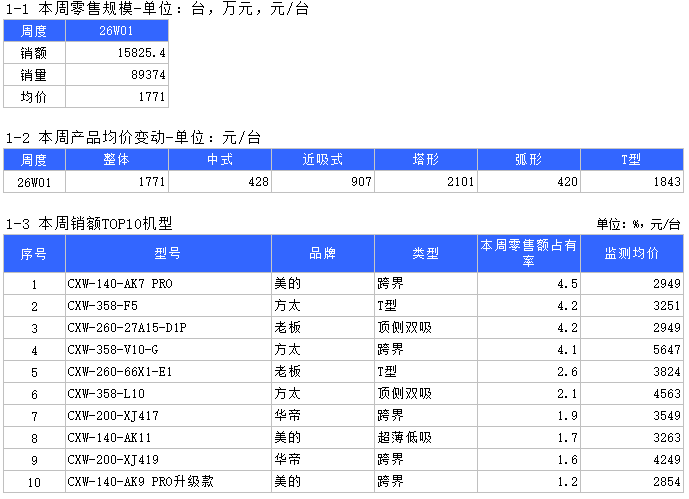Click the 销额 row label
Viewport: 689px width, 499px height.
pos(34,53)
